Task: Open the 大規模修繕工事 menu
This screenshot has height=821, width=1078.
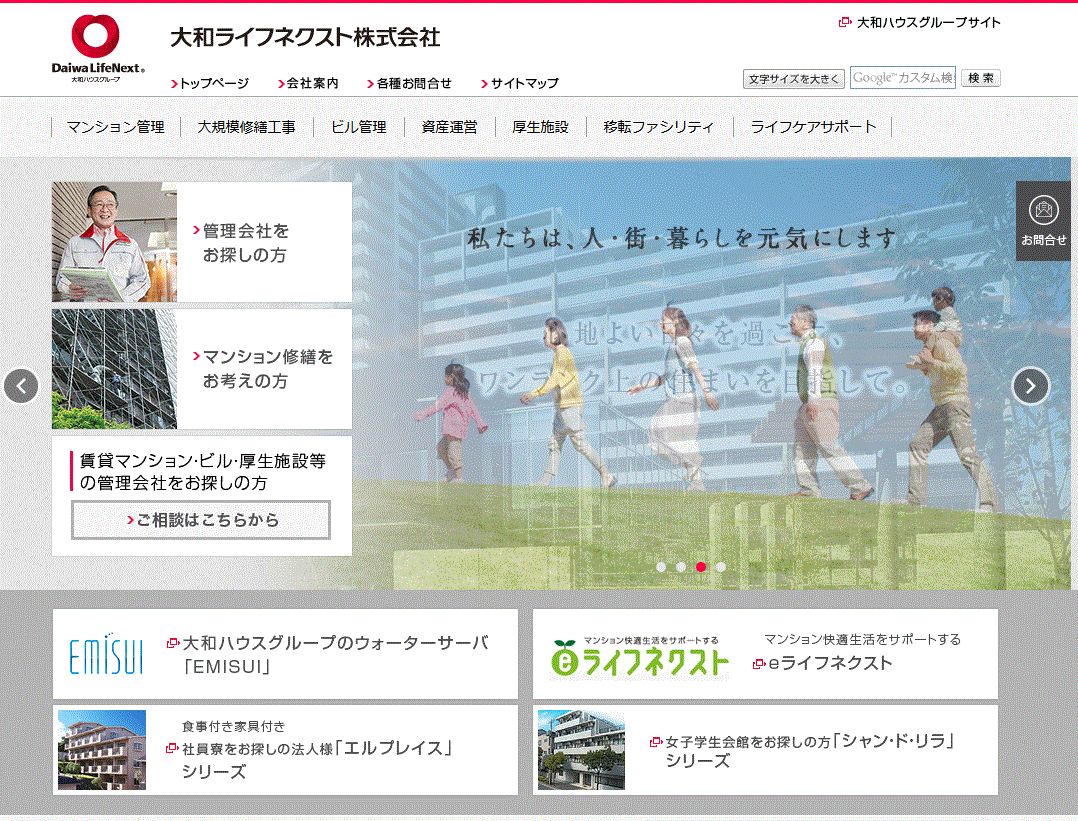Action: pyautogui.click(x=246, y=127)
